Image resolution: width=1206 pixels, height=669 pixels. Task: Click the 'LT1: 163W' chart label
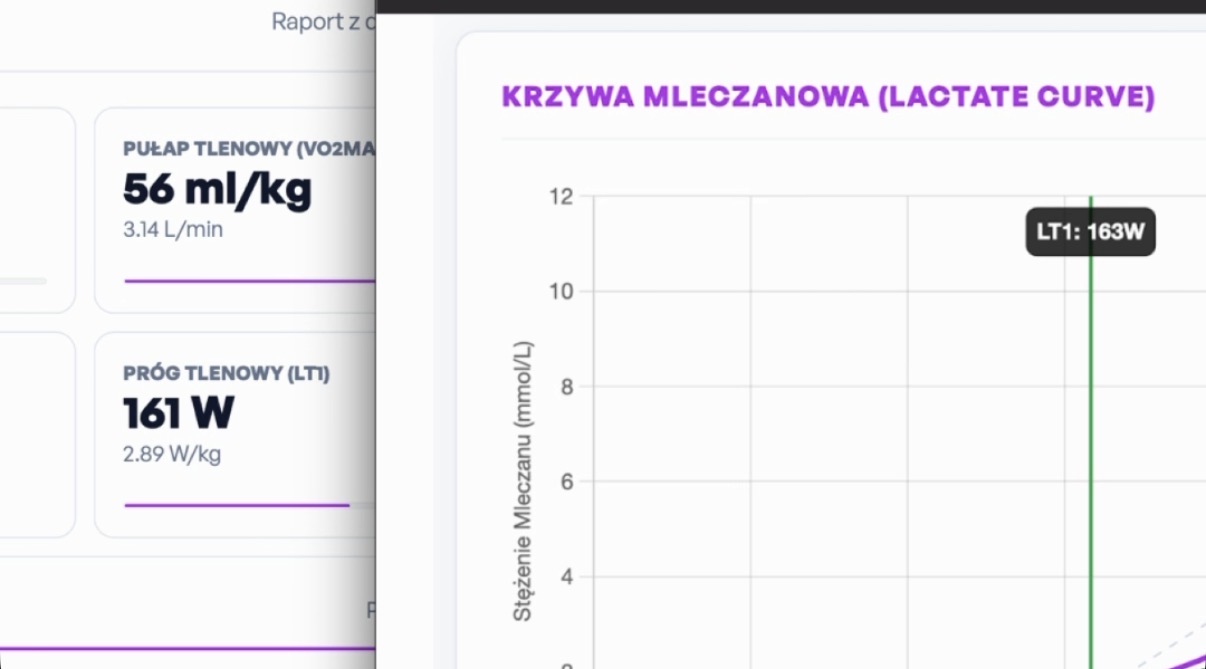1090,232
